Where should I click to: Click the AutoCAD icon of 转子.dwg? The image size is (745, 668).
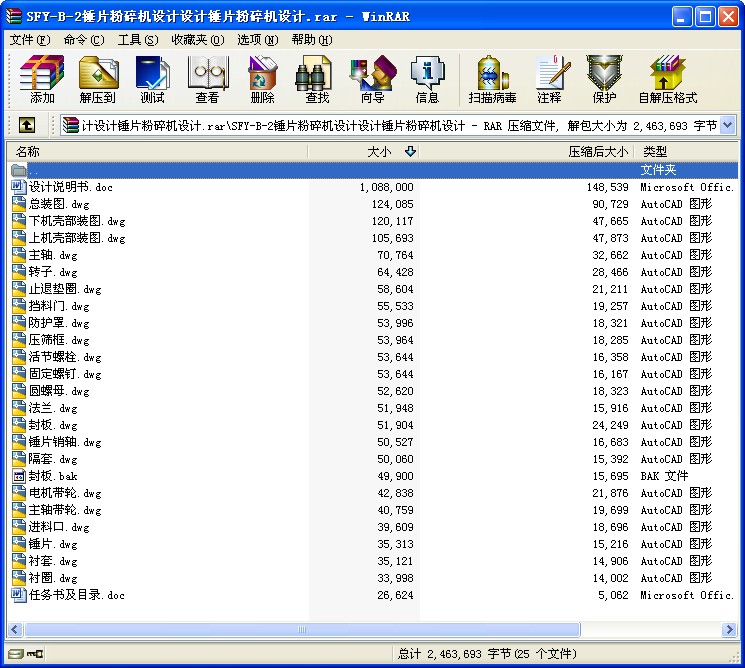pos(18,272)
